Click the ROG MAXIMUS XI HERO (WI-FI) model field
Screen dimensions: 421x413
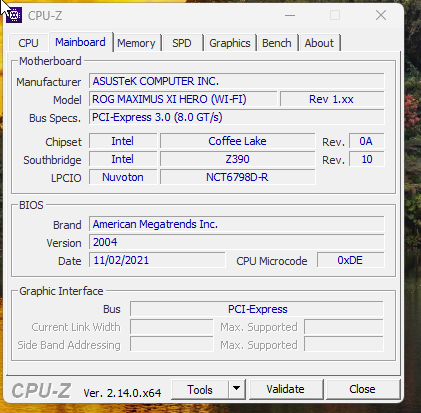[x=183, y=99]
